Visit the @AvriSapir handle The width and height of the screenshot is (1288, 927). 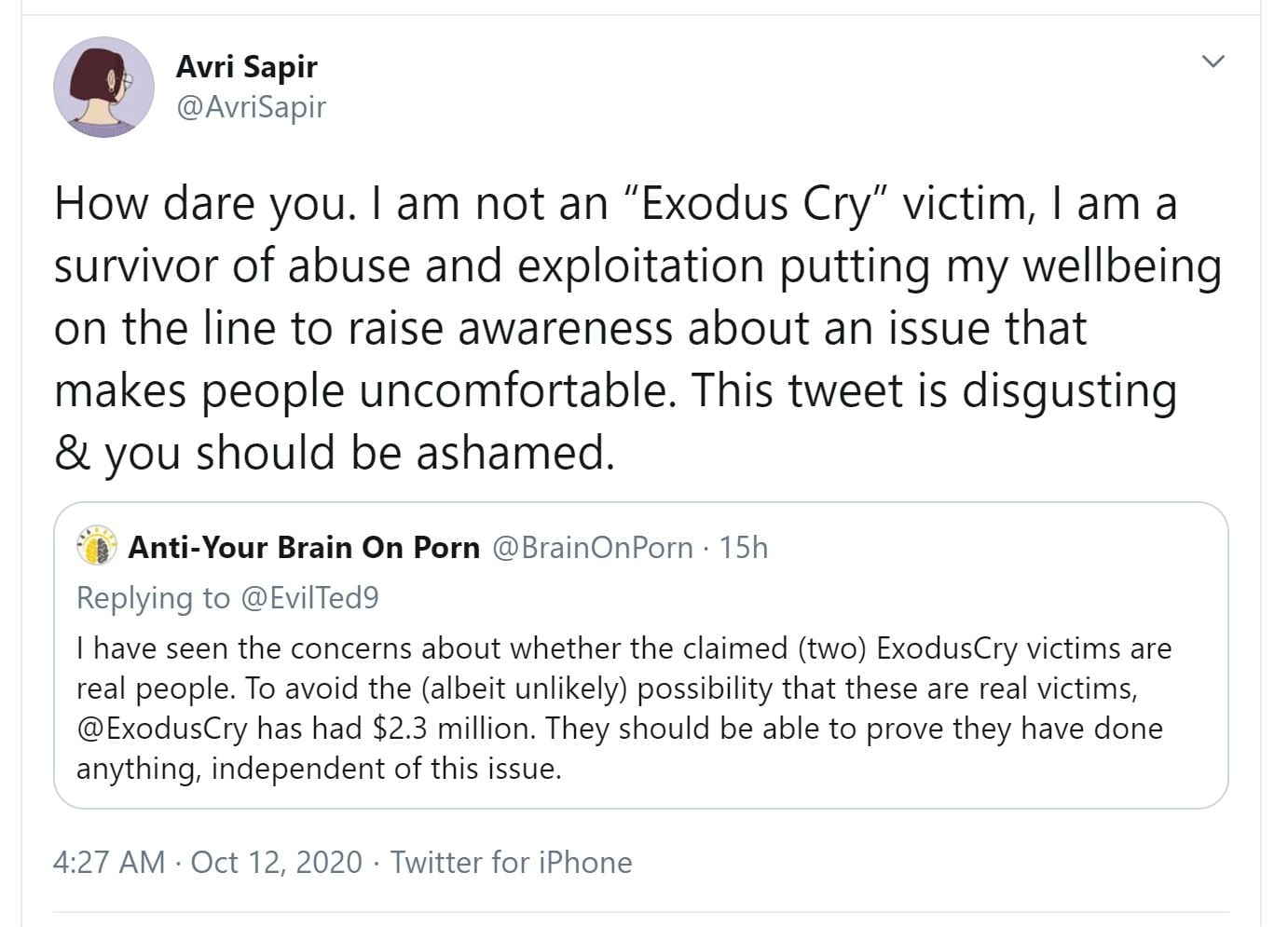point(251,107)
